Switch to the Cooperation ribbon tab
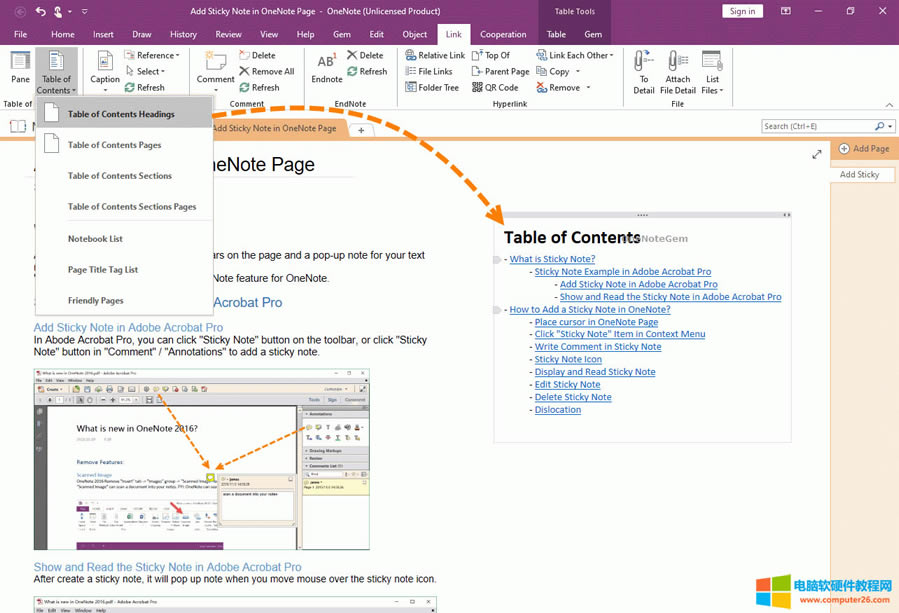 [x=503, y=34]
